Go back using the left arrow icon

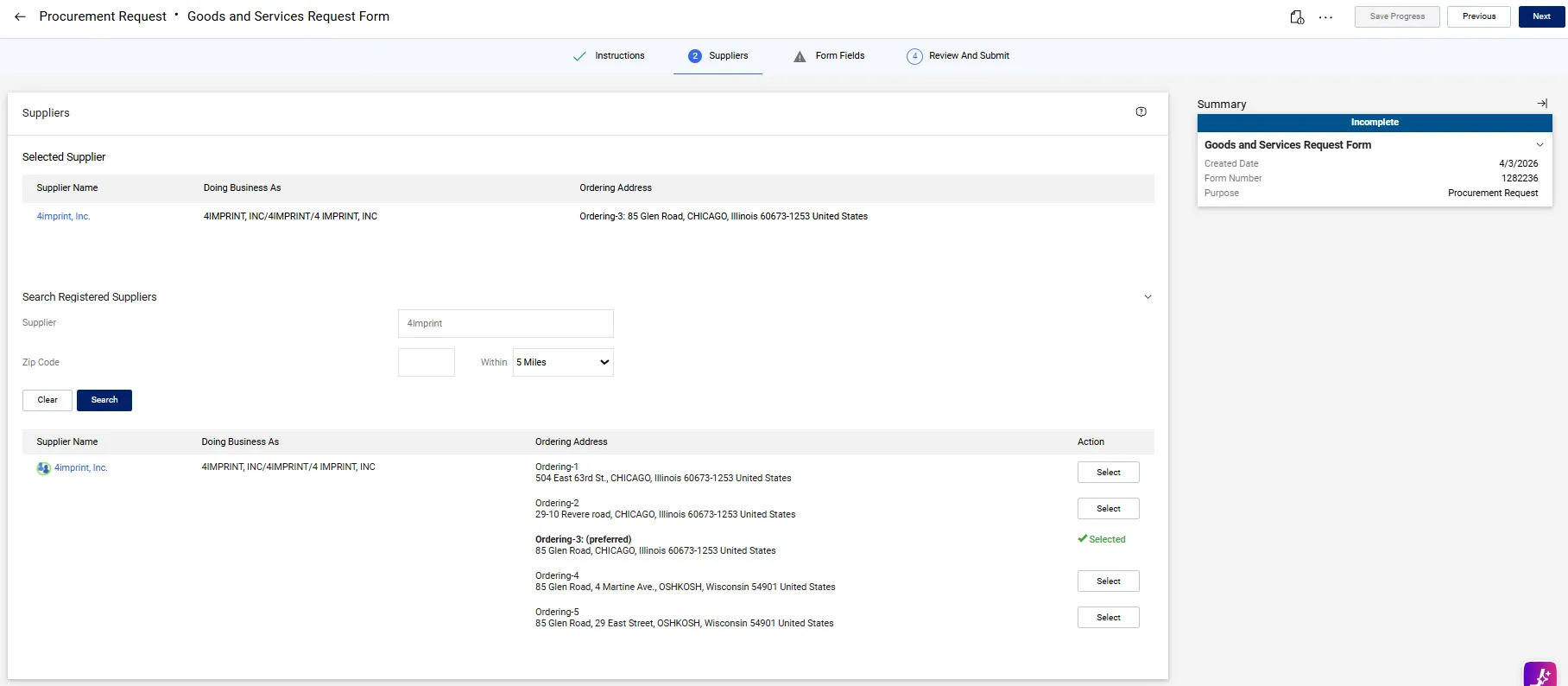click(x=20, y=16)
